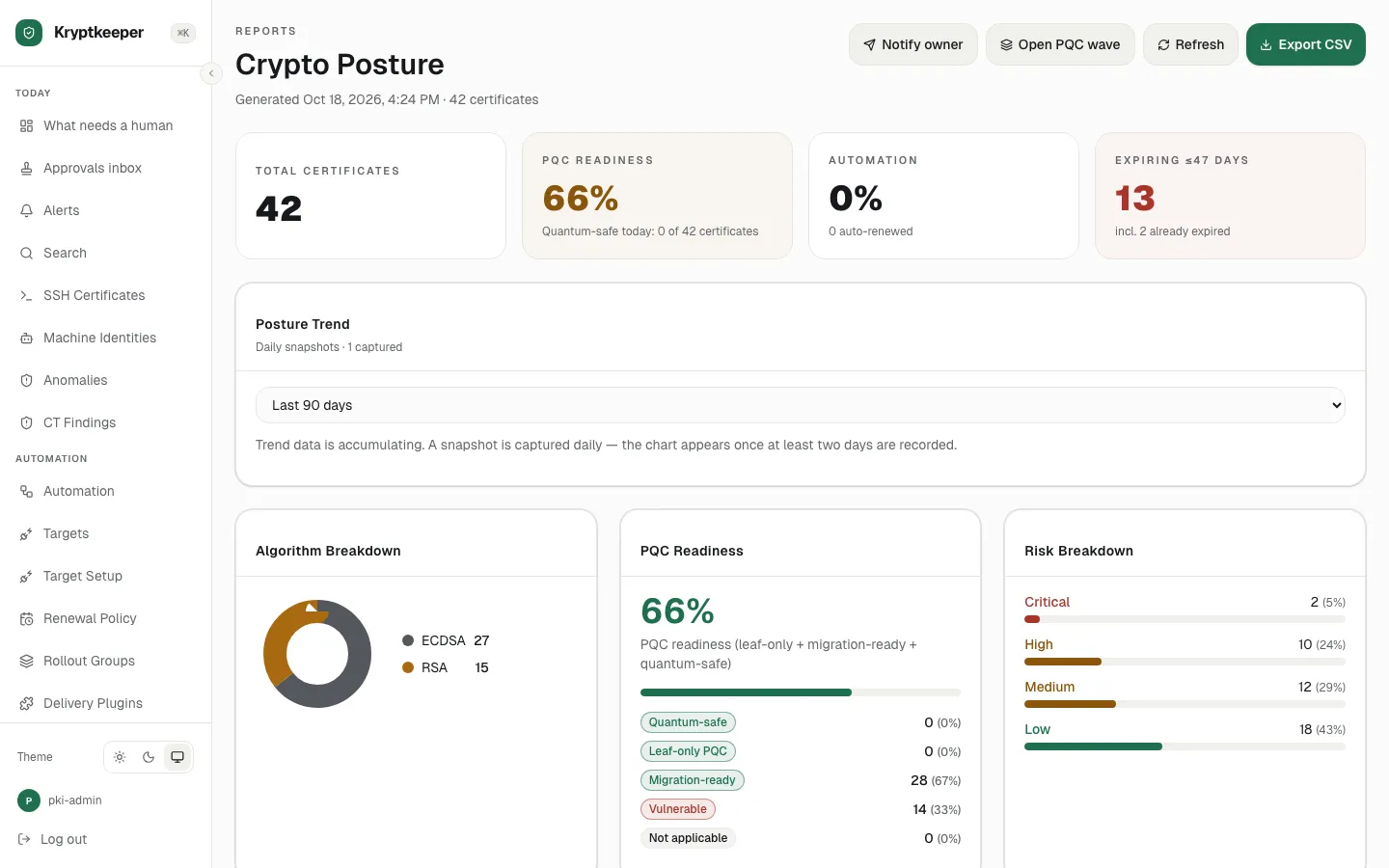Screen dimensions: 1389x868
Task: Refresh the Crypto Posture report
Action: click(x=1190, y=44)
